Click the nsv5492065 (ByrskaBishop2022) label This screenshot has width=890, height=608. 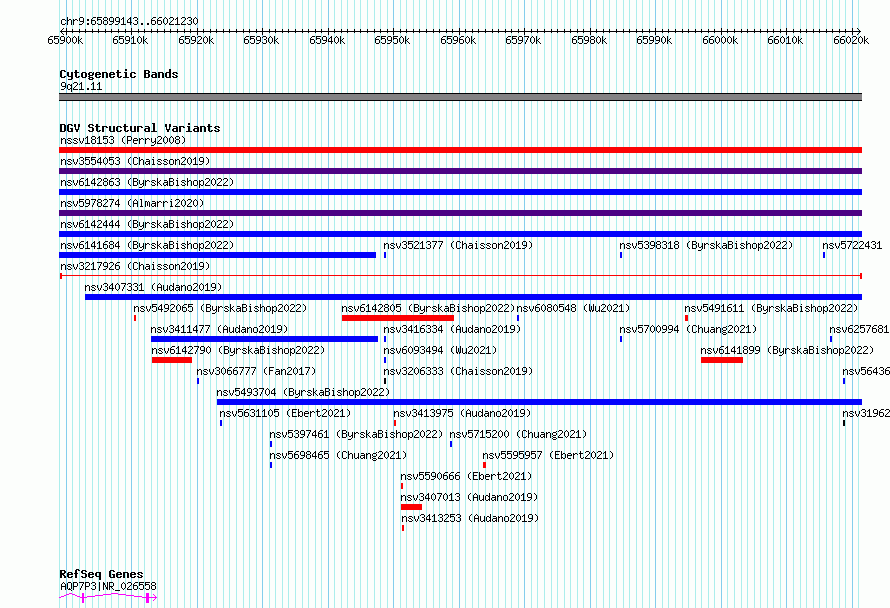tap(220, 308)
